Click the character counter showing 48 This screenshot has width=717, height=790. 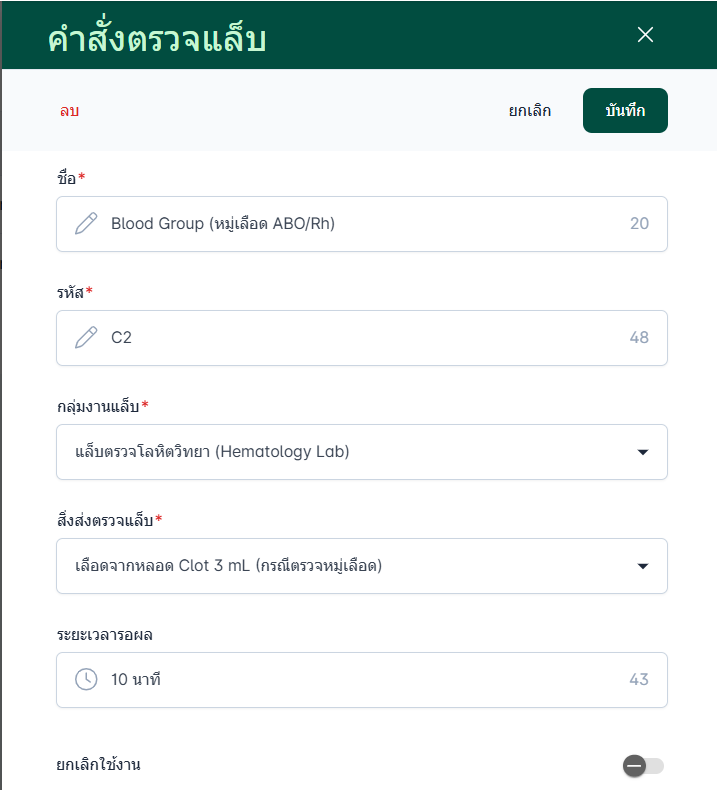coord(639,338)
